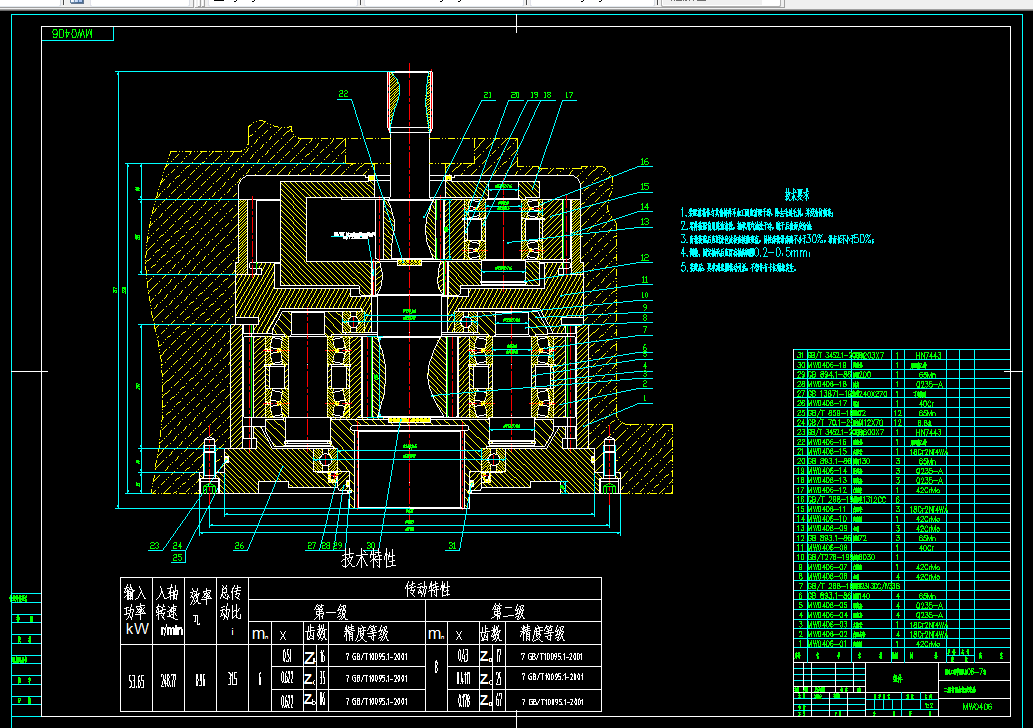Click parts list entry MW0406-03
The height and width of the screenshot is (728, 1033).
point(827,625)
